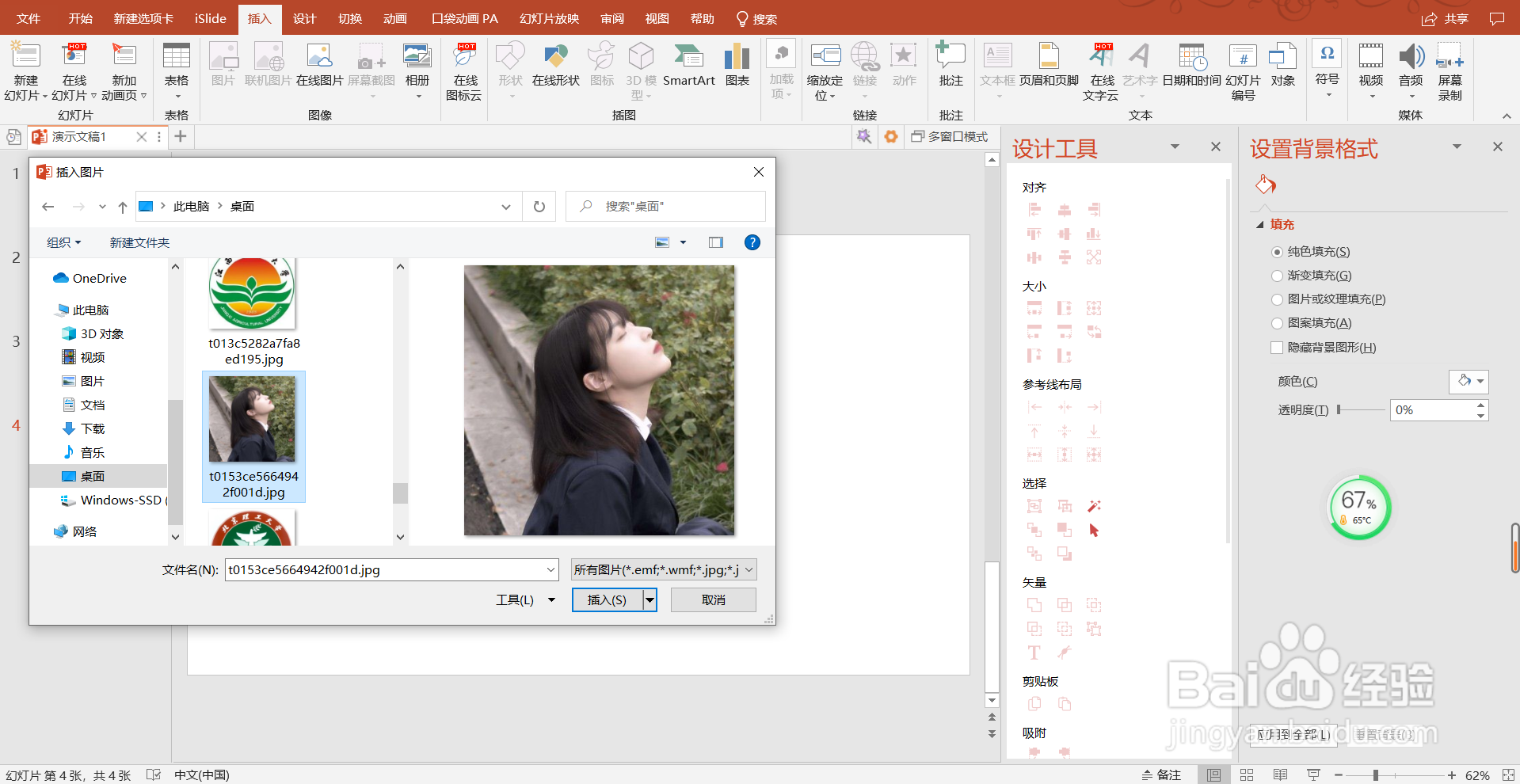The image size is (1520, 784).
Task: Enable 隐藏背景图形 checkbox
Action: [1277, 348]
